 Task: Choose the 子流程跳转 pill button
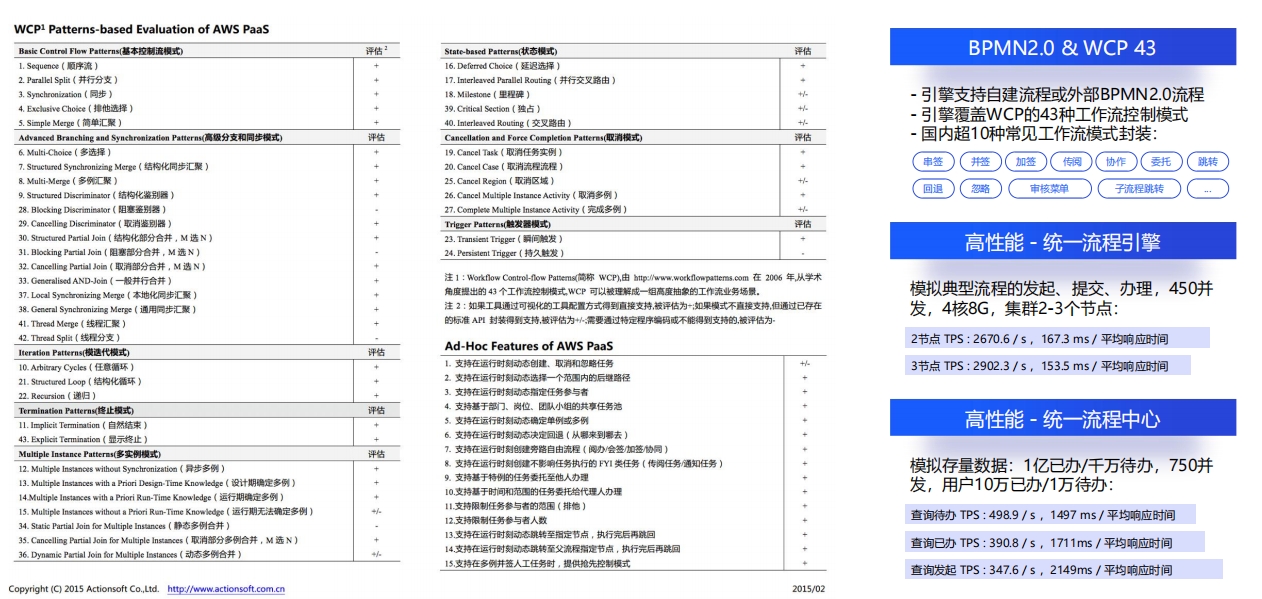click(1139, 188)
